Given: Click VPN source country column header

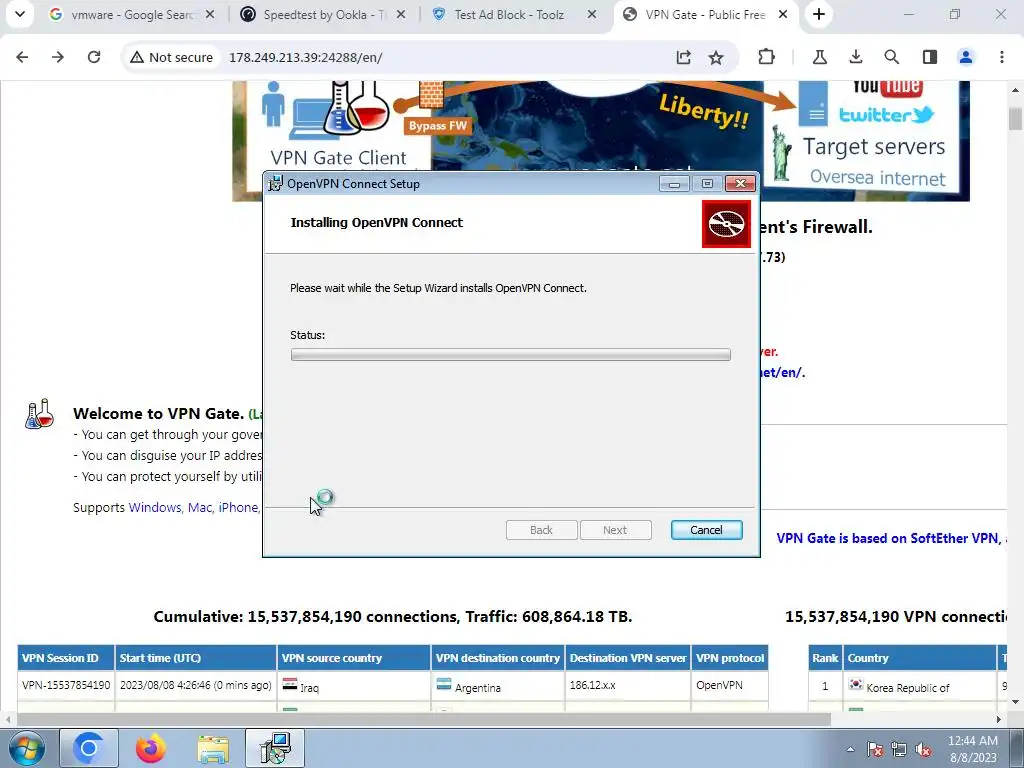Looking at the screenshot, I should point(354,658).
